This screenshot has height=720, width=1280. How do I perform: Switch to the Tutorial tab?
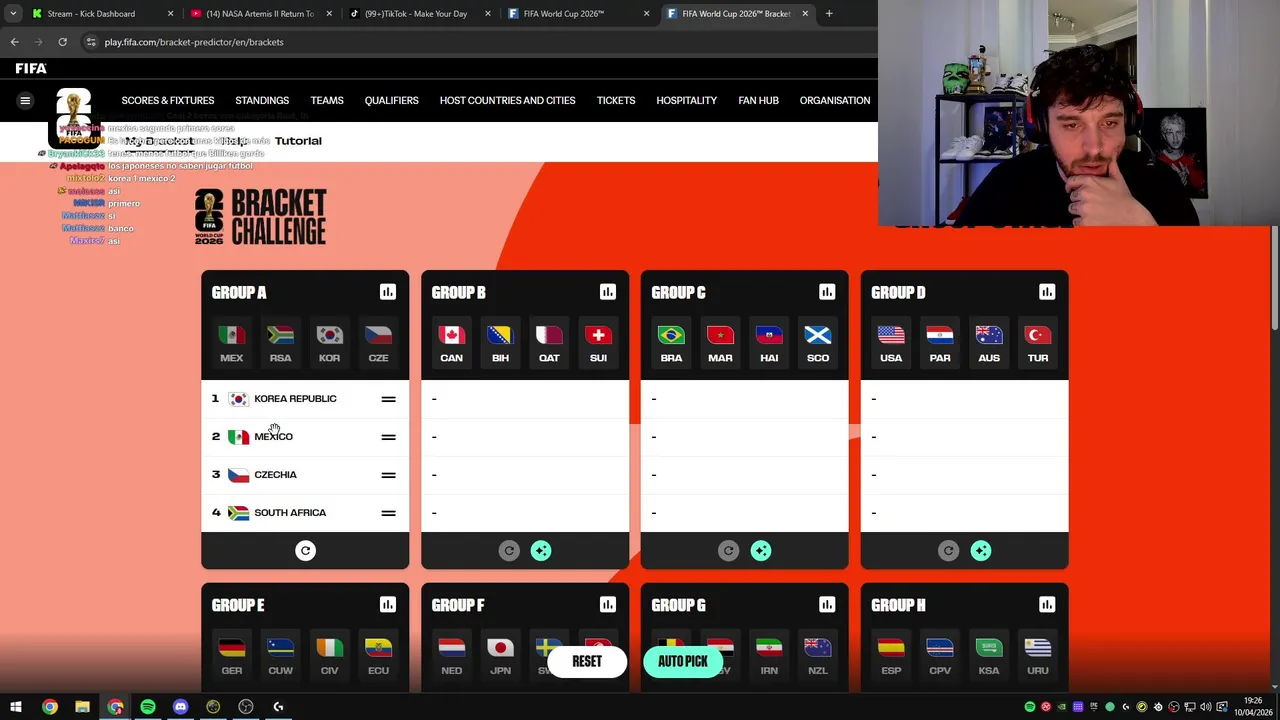tap(298, 141)
